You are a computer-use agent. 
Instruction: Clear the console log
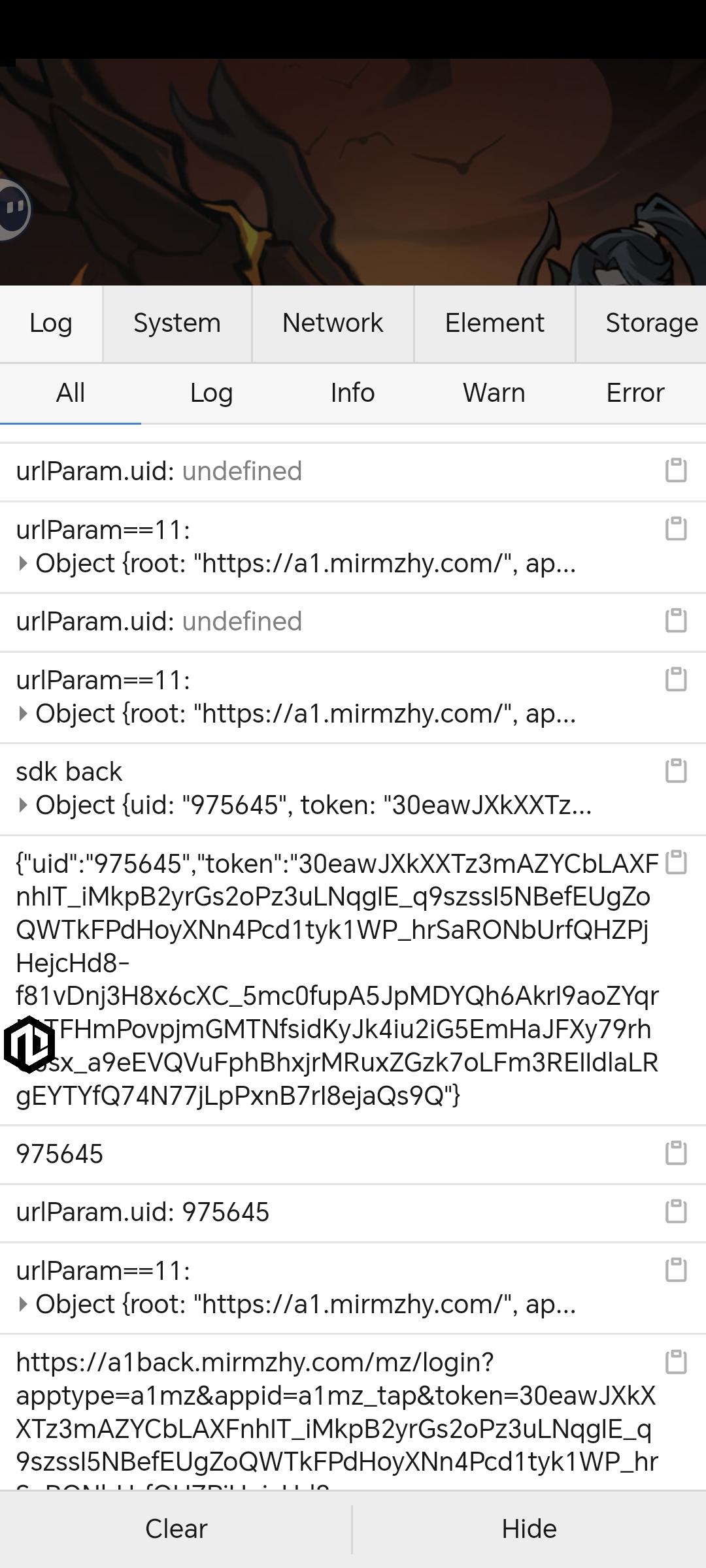[176, 1529]
